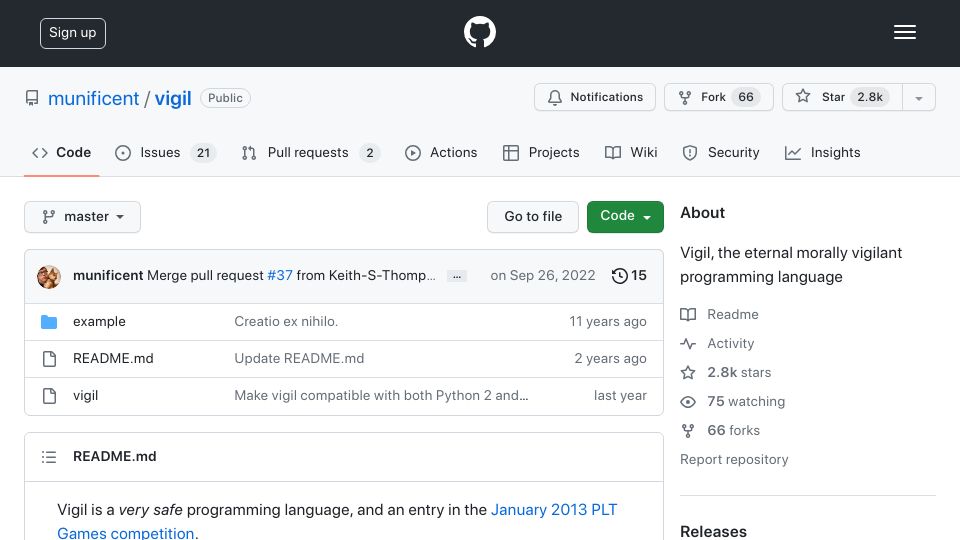The width and height of the screenshot is (960, 540).
Task: Open the README outline list icon
Action: [49, 457]
